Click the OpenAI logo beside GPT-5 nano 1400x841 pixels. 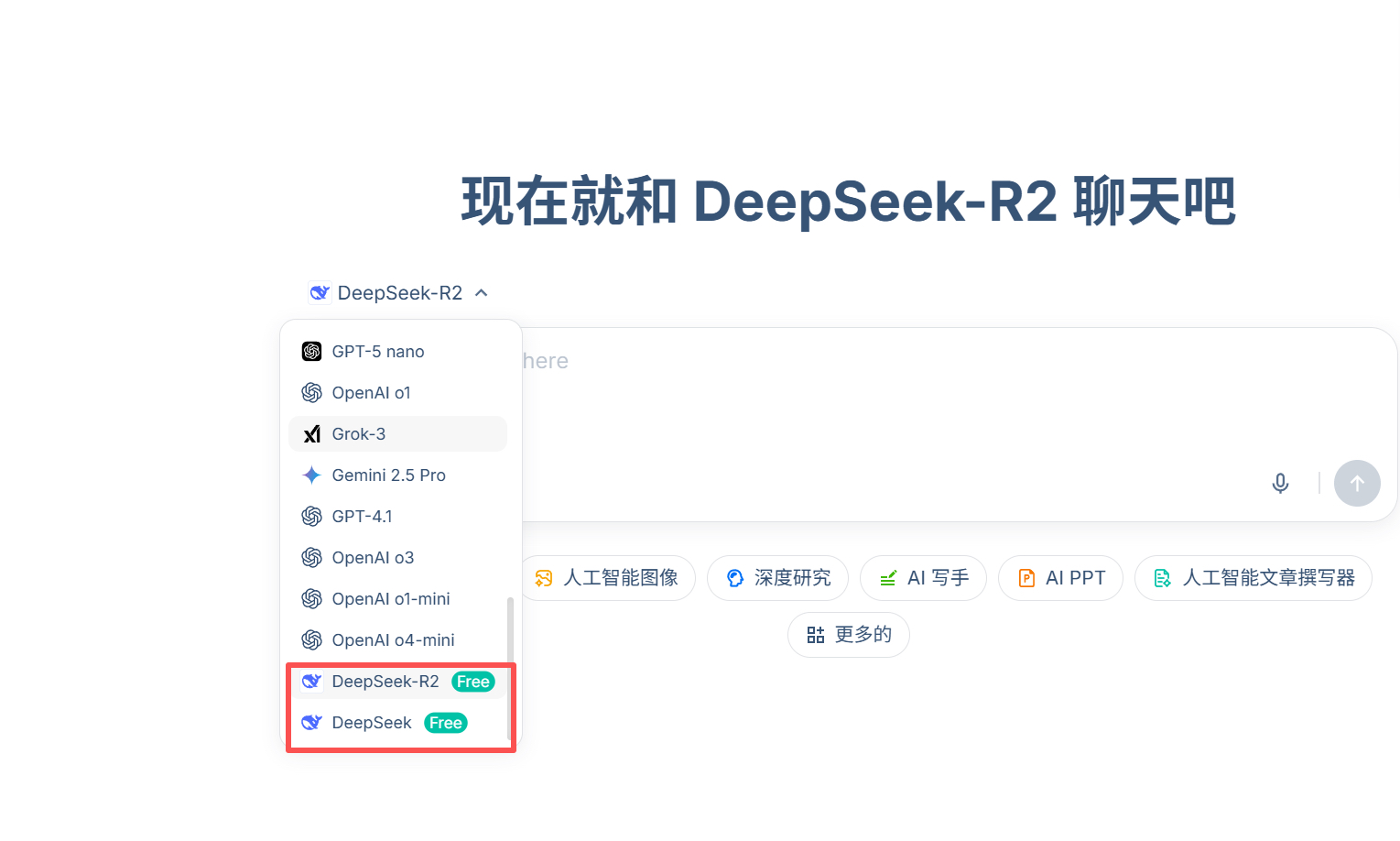pyautogui.click(x=311, y=352)
